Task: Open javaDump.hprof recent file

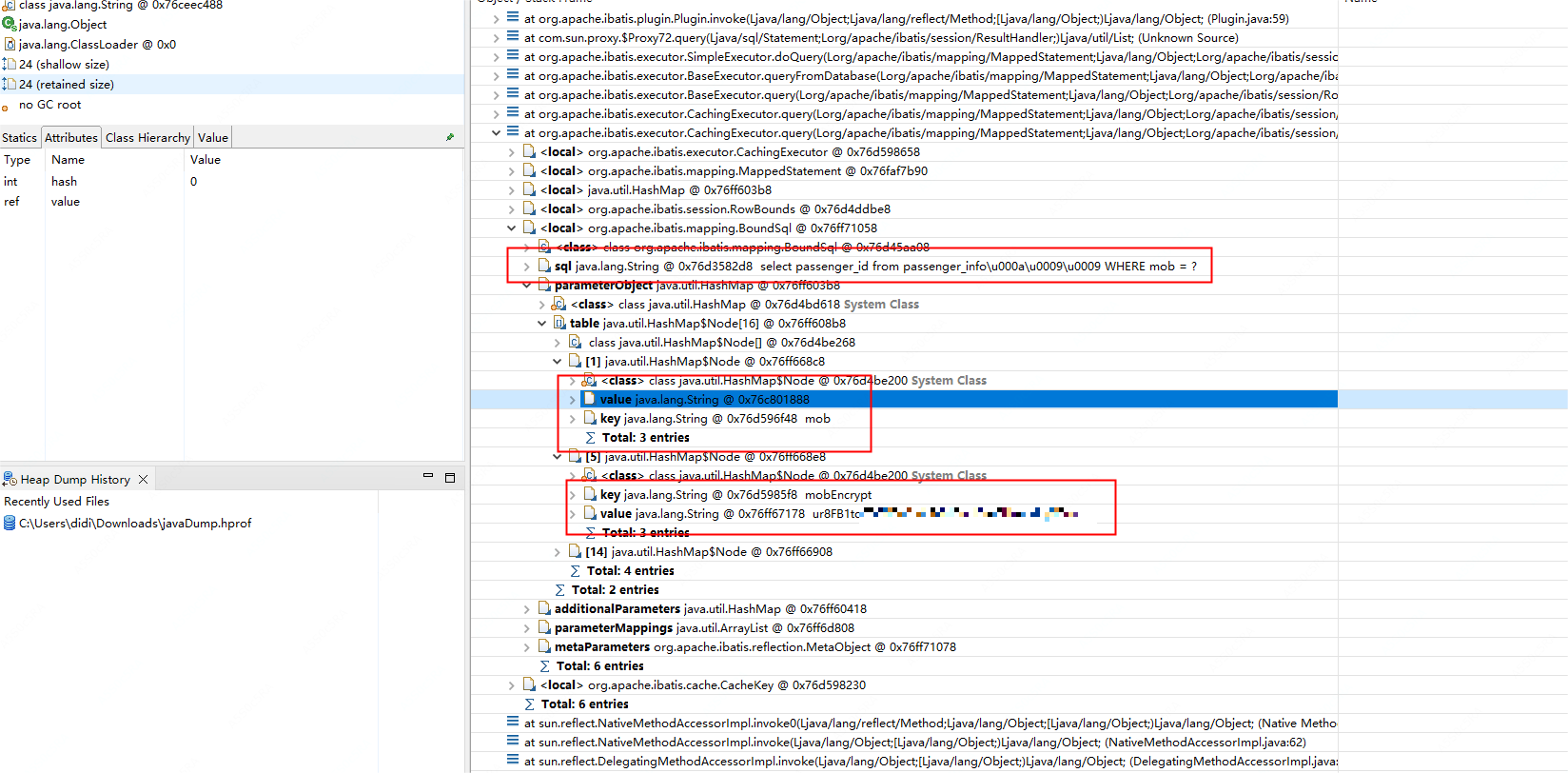Action: [x=135, y=523]
